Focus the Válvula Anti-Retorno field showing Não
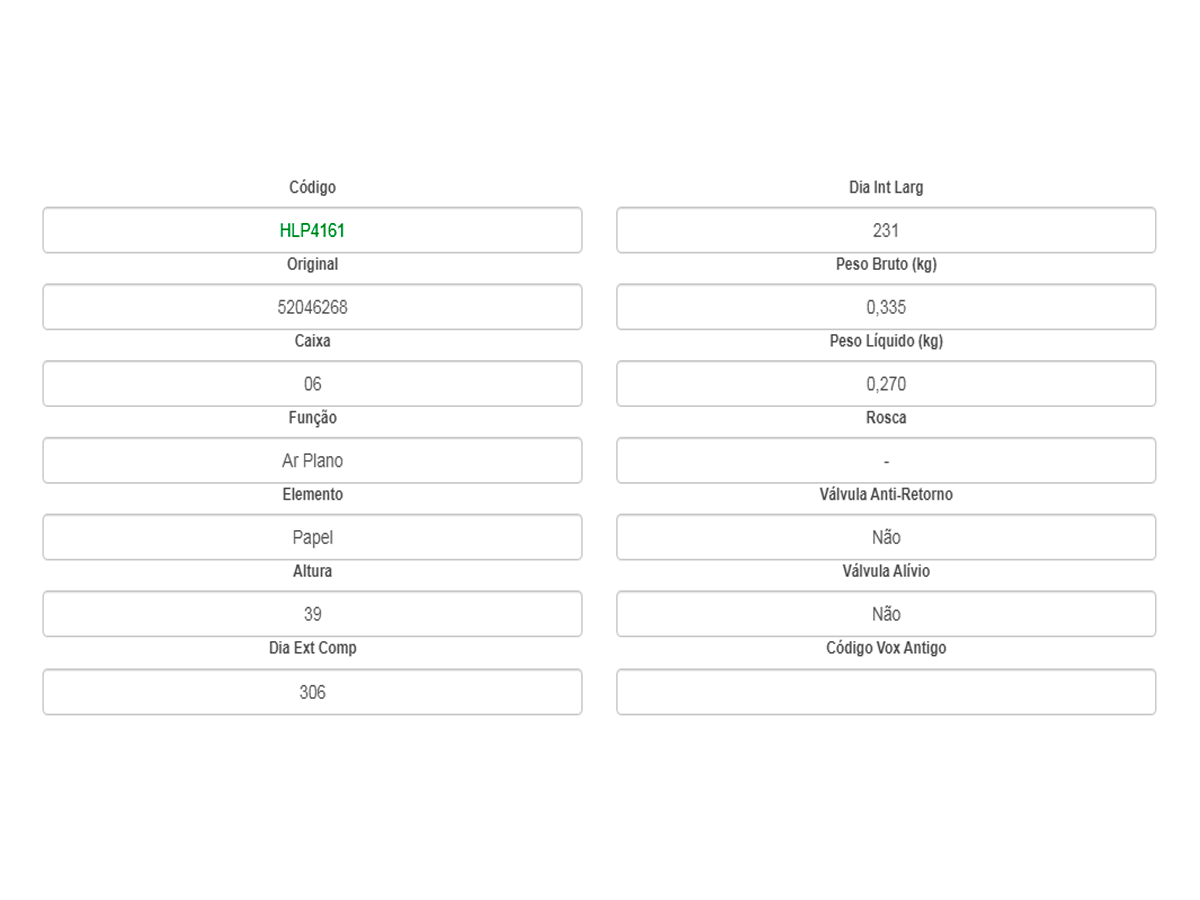This screenshot has height=900, width=1200. click(x=886, y=538)
